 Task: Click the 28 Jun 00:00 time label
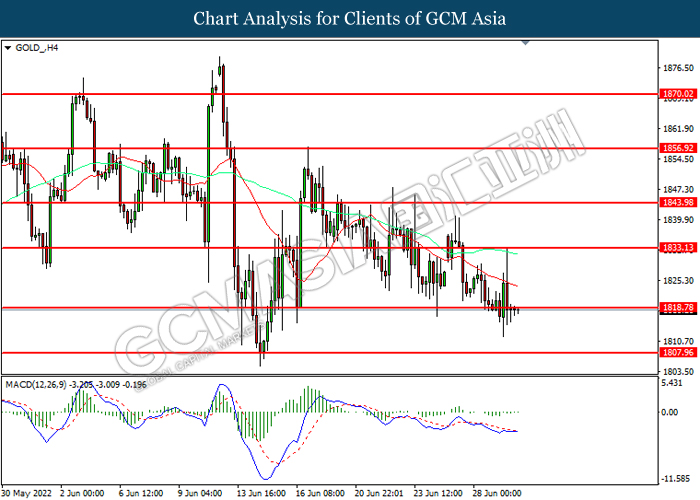tap(497, 493)
